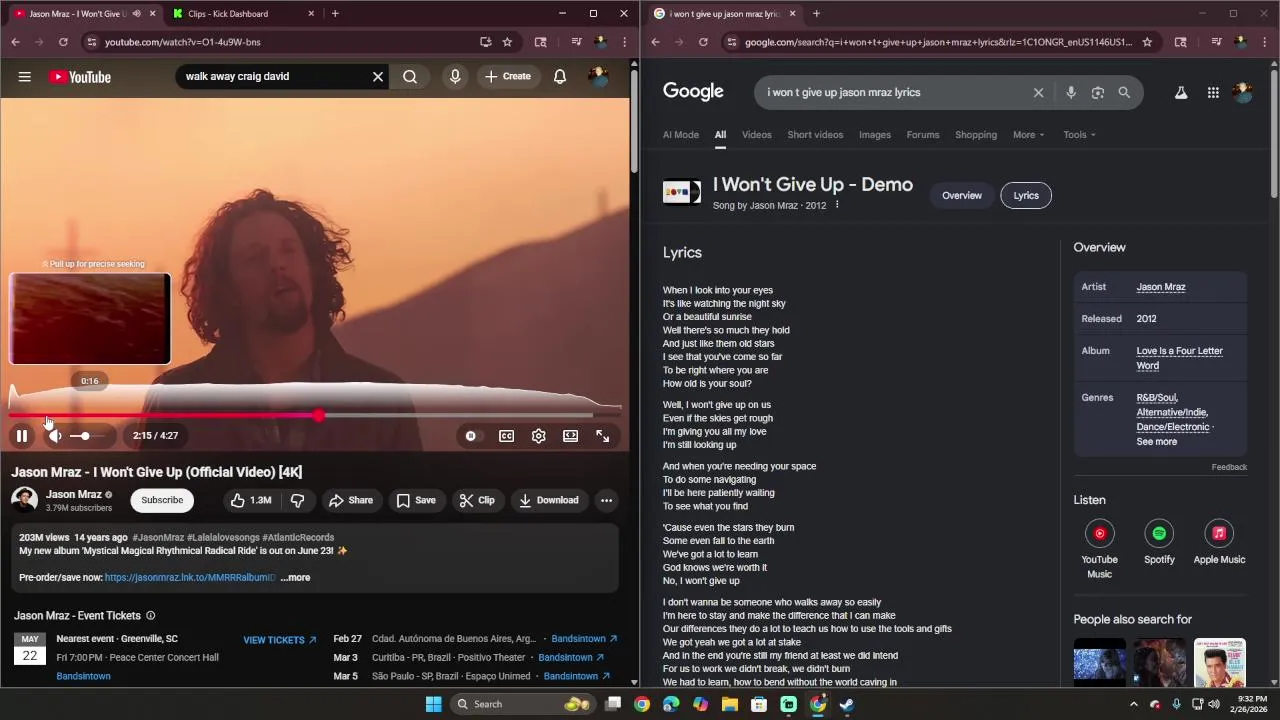Screen dimensions: 1280x720
Task: Share the video
Action: [350, 500]
